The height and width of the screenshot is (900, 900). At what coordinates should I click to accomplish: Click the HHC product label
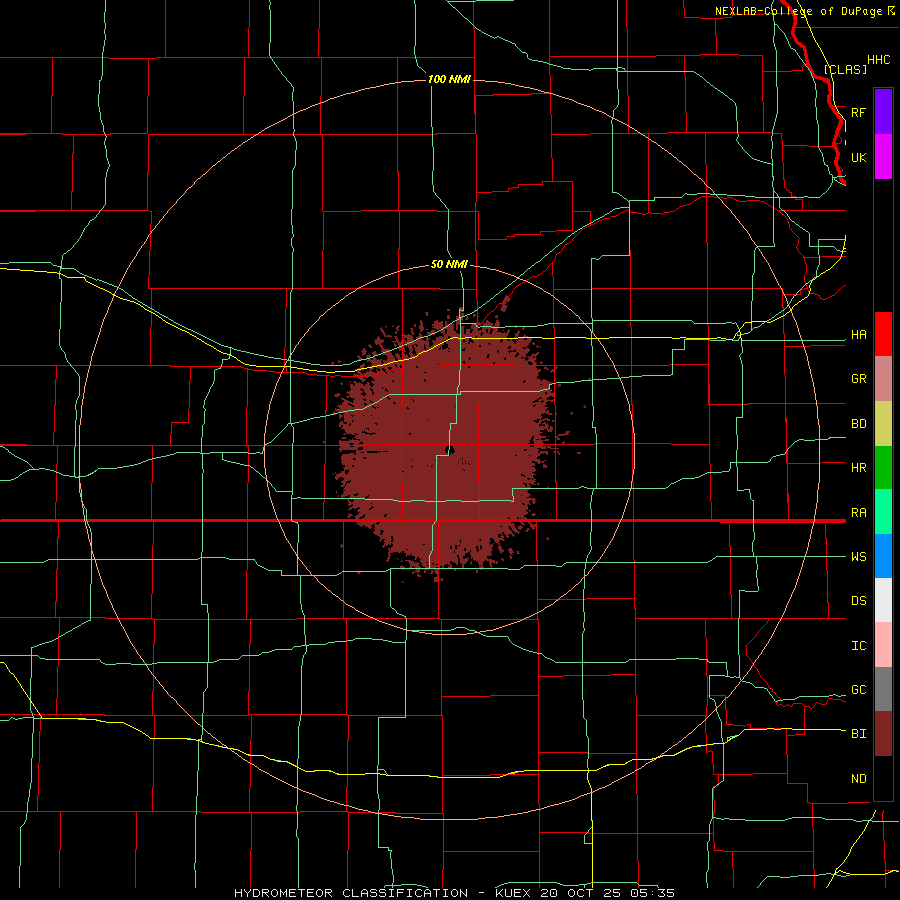(x=878, y=60)
